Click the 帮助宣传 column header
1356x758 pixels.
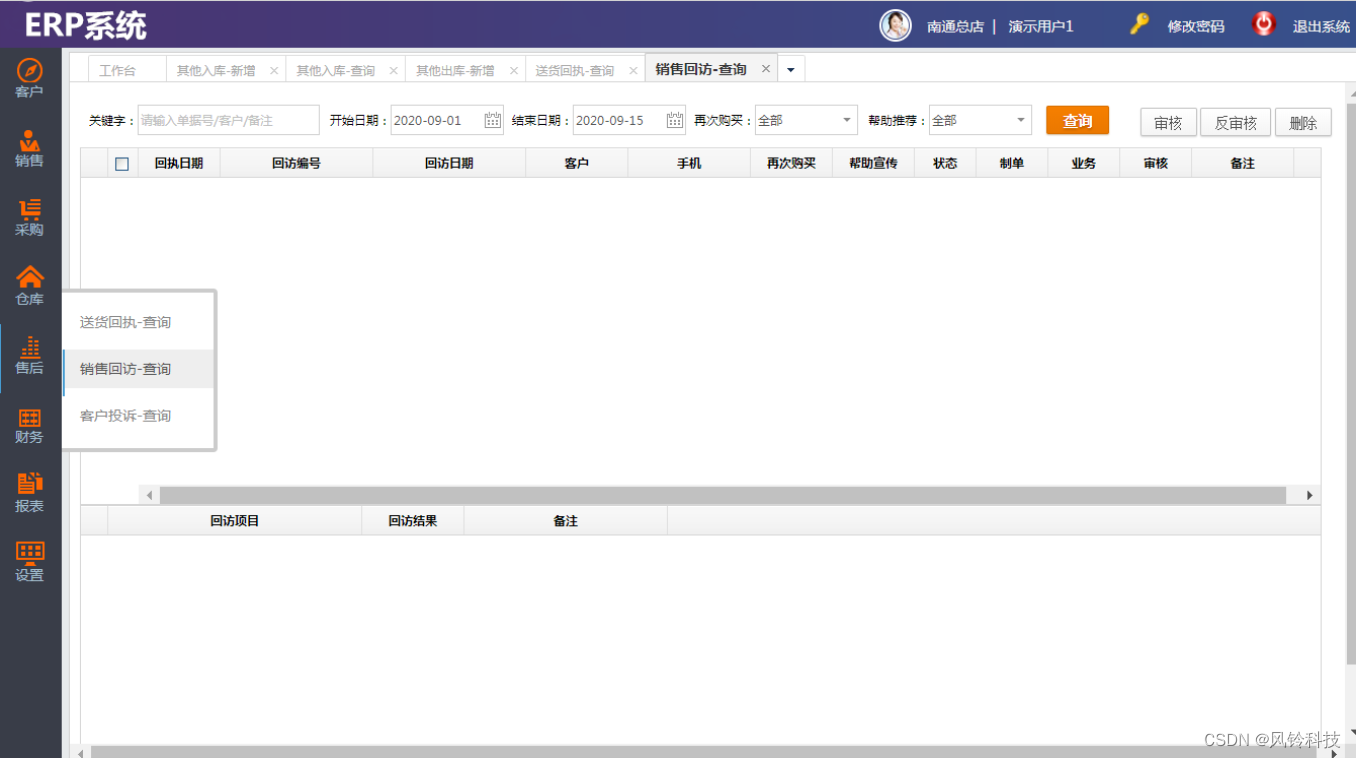click(873, 163)
